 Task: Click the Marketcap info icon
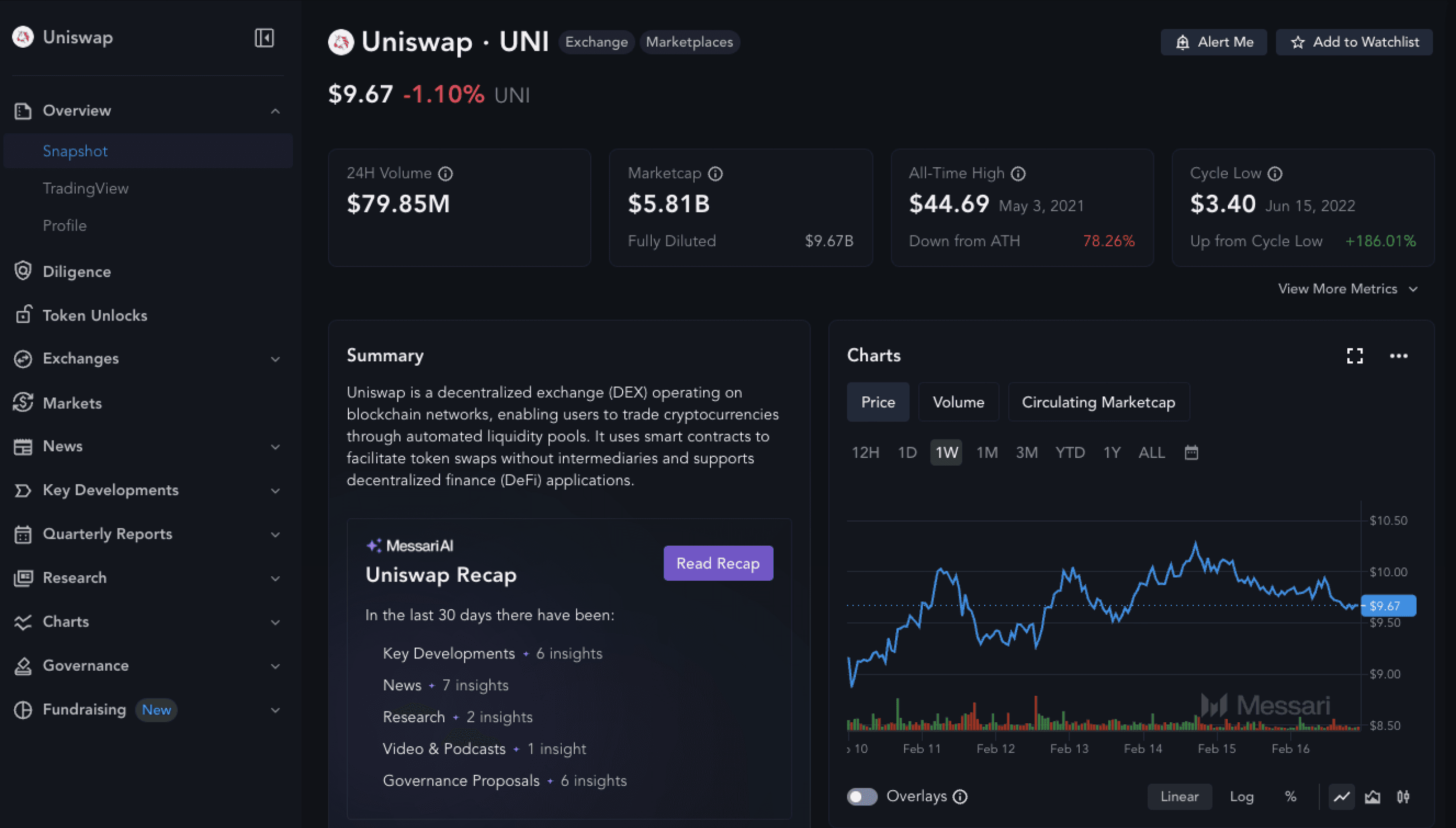pyautogui.click(x=715, y=174)
